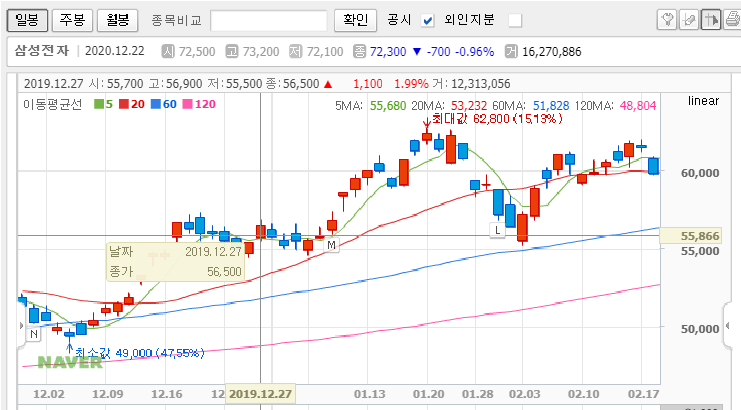Print the chart with printer icon
Screen dimensions: 741x410
732,20
